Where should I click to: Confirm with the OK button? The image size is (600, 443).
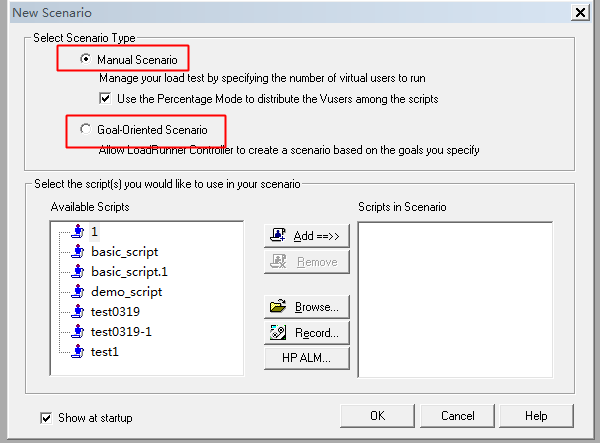coord(377,415)
